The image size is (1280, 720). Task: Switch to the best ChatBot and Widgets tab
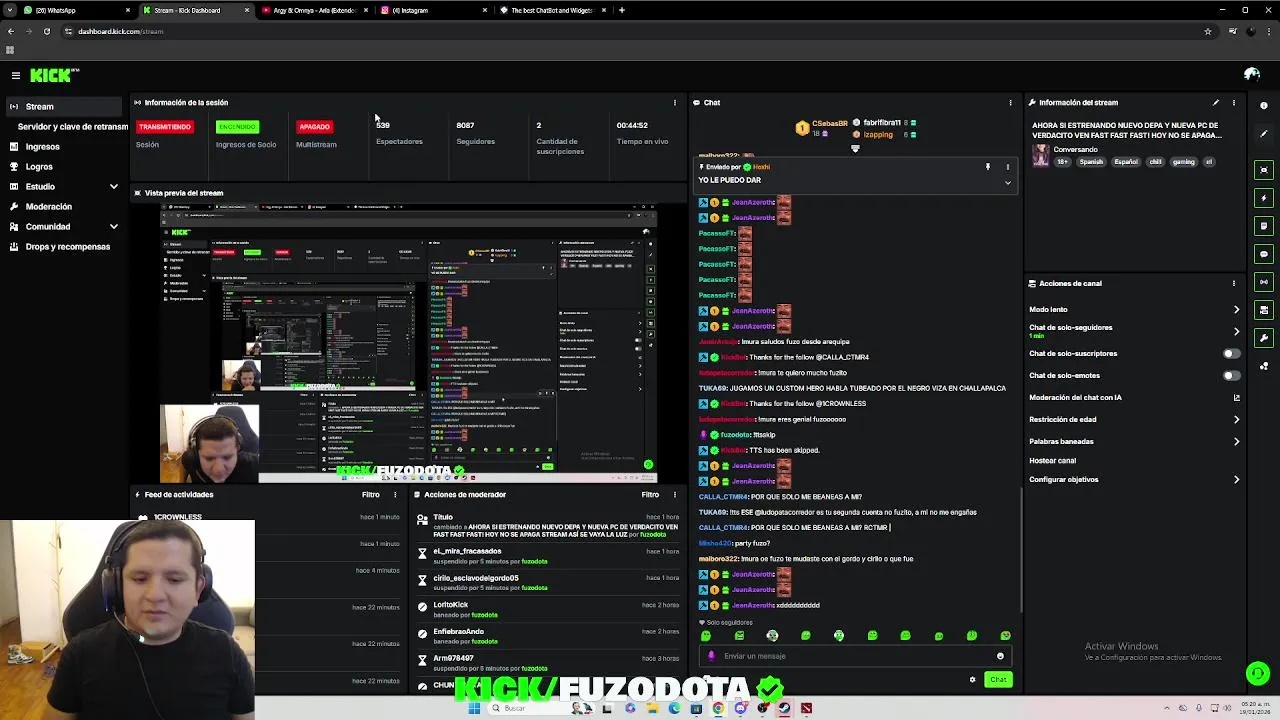click(553, 10)
